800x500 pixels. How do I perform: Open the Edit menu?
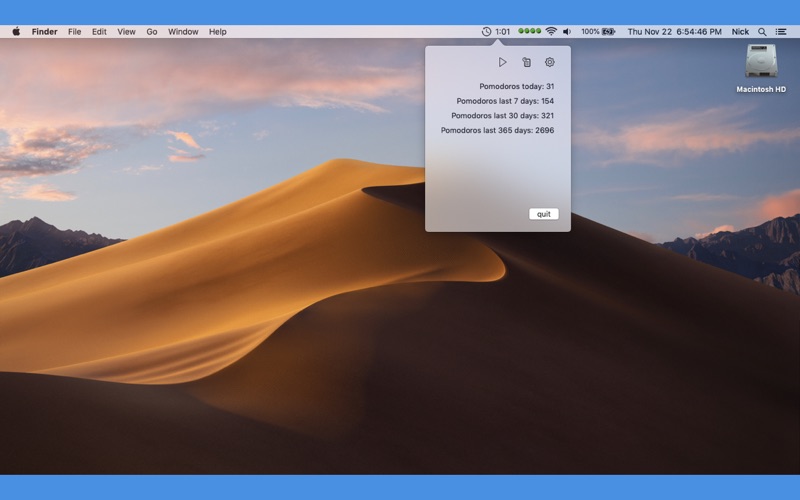pos(99,32)
